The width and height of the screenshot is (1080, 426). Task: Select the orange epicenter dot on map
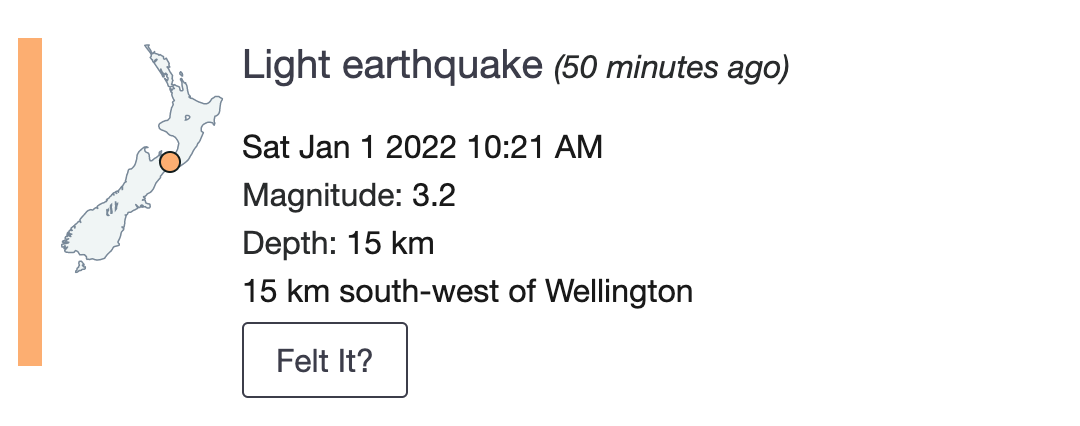[x=169, y=162]
